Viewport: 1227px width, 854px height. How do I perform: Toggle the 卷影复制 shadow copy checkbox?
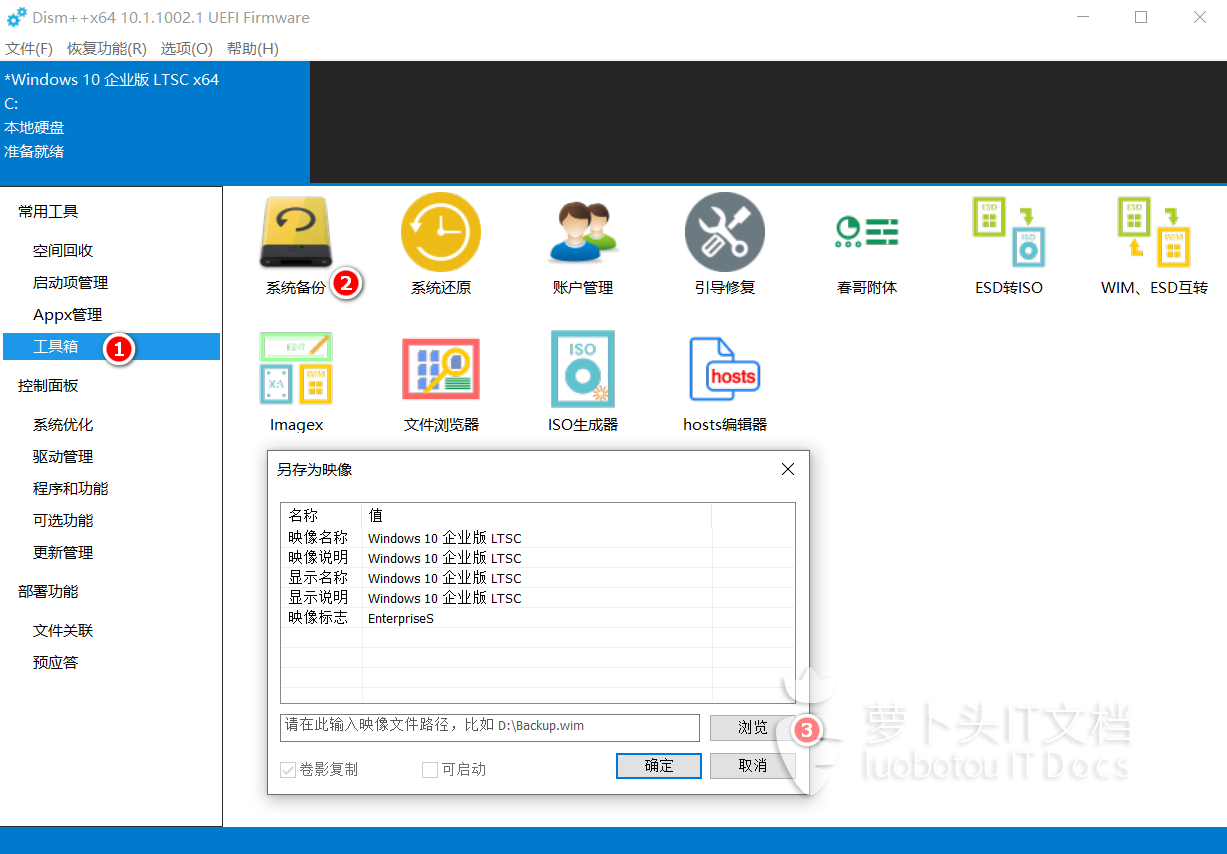click(x=289, y=770)
